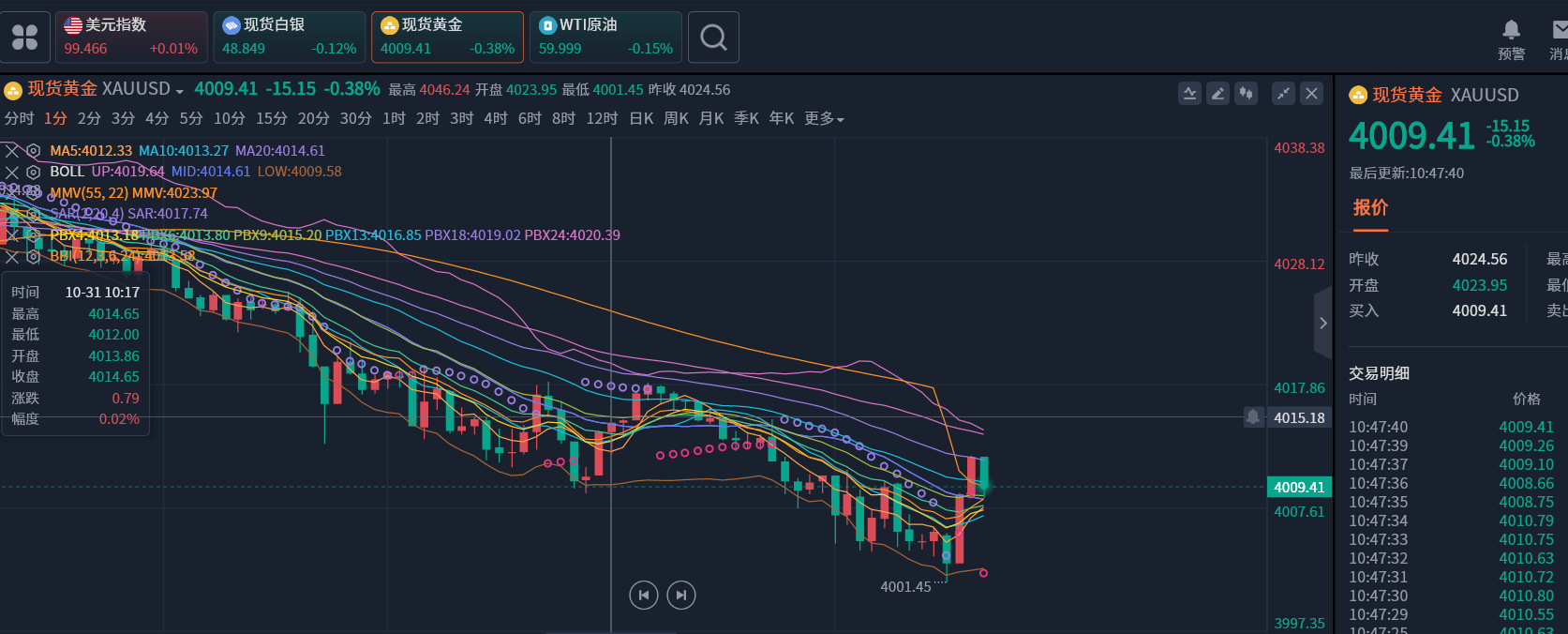Open the search magnifier icon
Viewport: 1568px width, 634px height.
713,38
